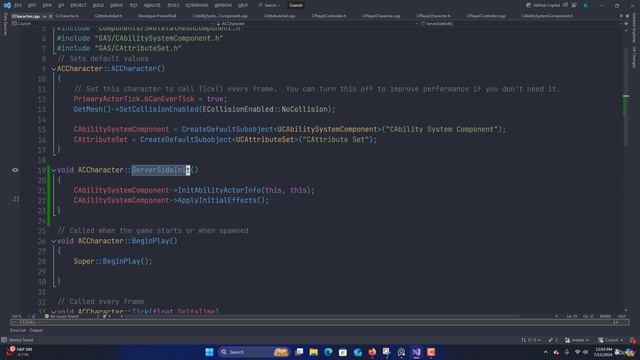
Task: Click InitAbilityActorInfo on line 21
Action: click(x=219, y=190)
